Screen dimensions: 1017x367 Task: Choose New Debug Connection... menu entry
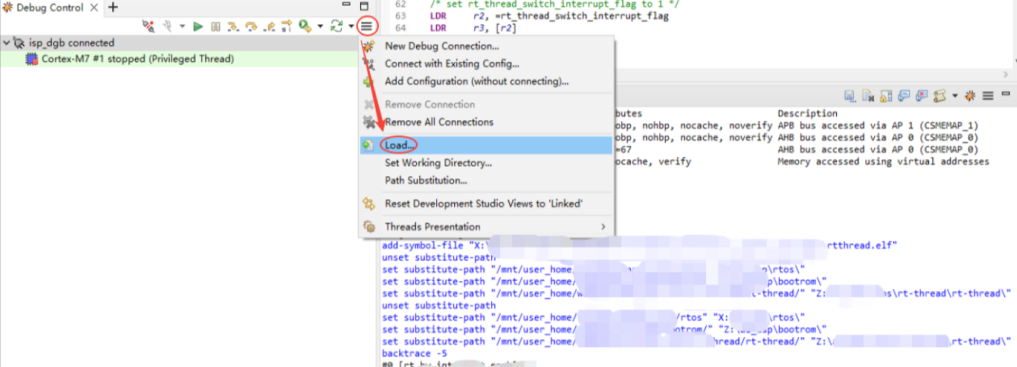(x=486, y=47)
